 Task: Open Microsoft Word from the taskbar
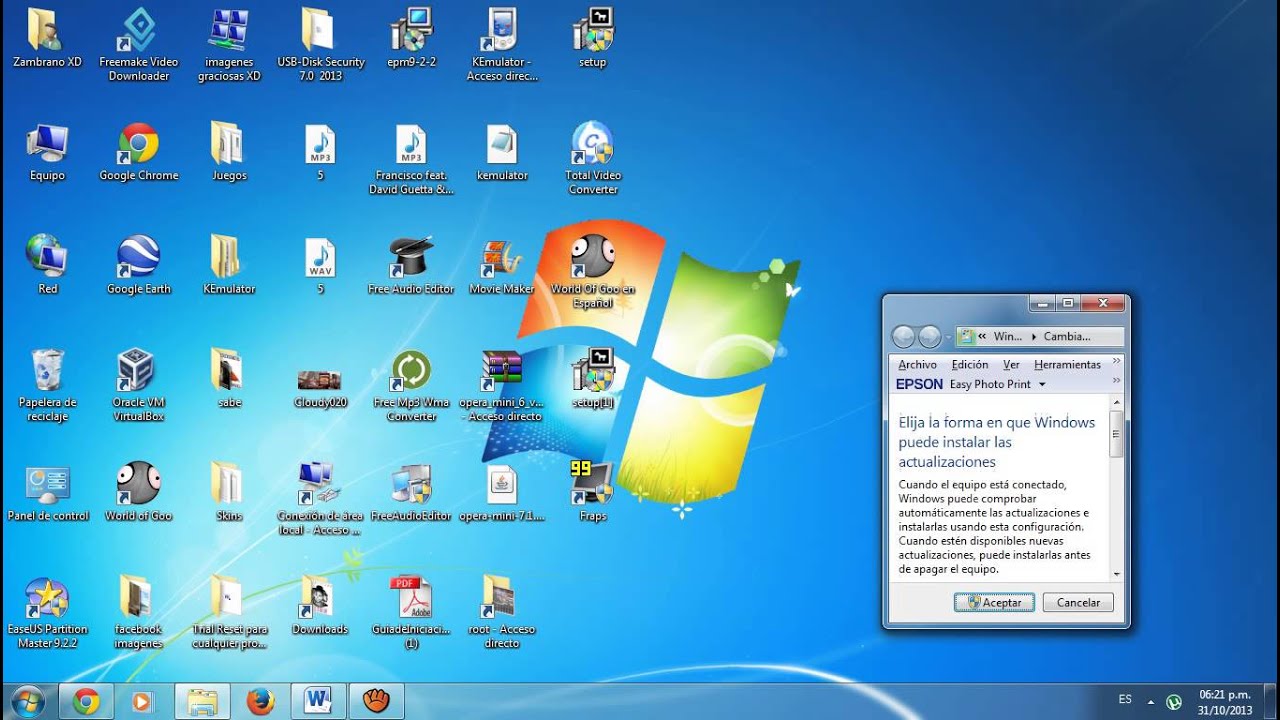[318, 702]
